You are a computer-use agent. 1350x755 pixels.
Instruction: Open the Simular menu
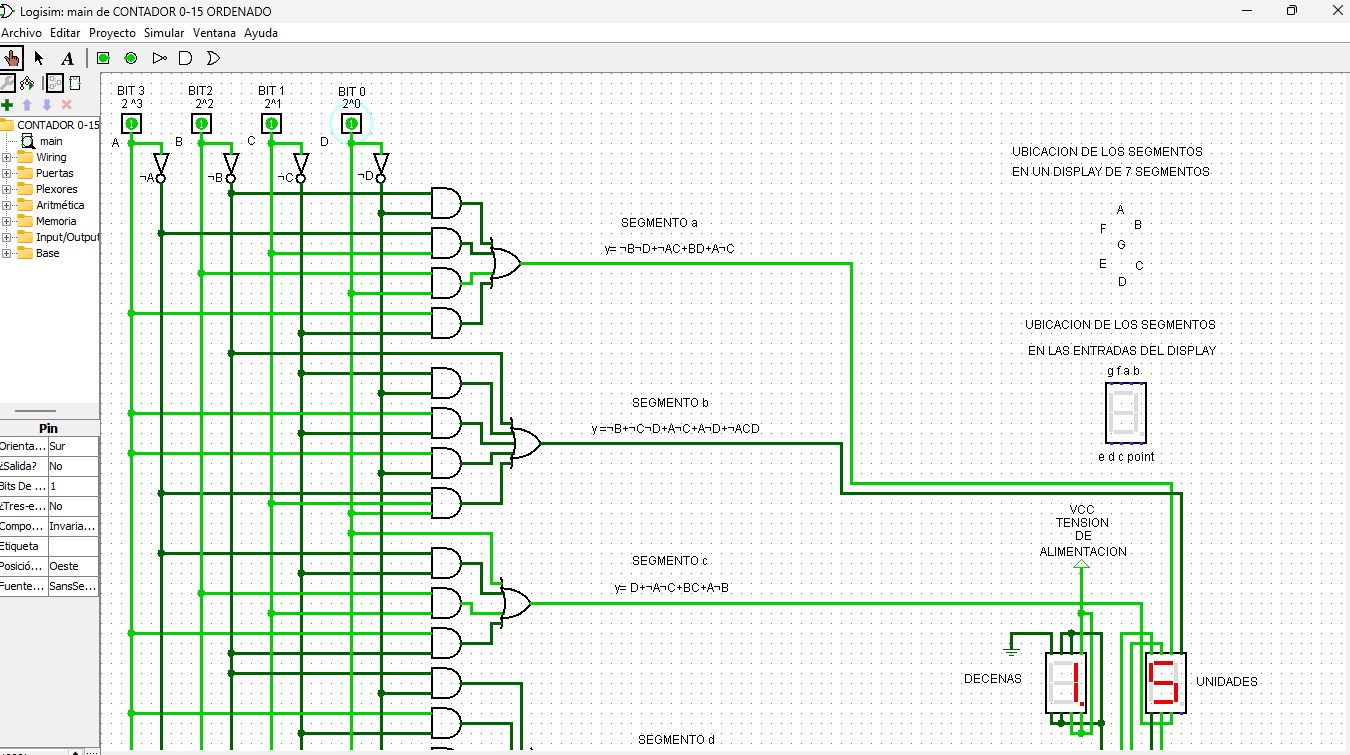click(x=164, y=32)
